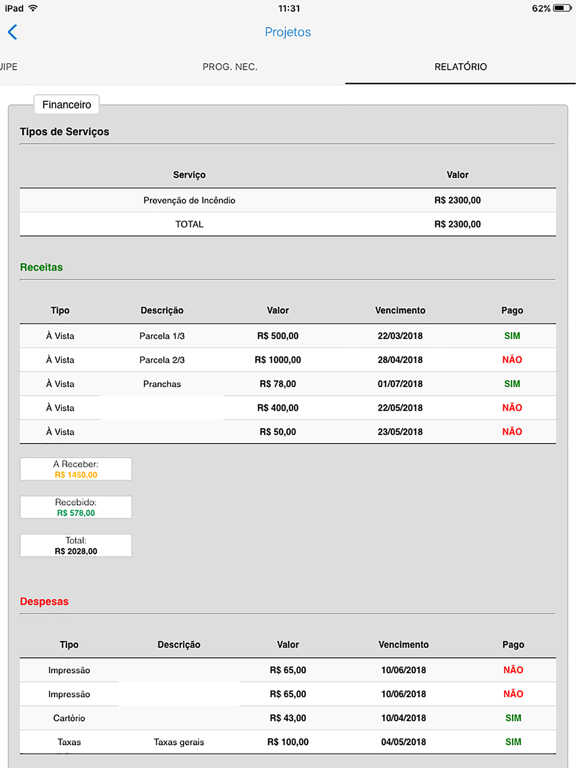Tap the Valor header in Despesas table
The height and width of the screenshot is (768, 576).
click(x=288, y=645)
